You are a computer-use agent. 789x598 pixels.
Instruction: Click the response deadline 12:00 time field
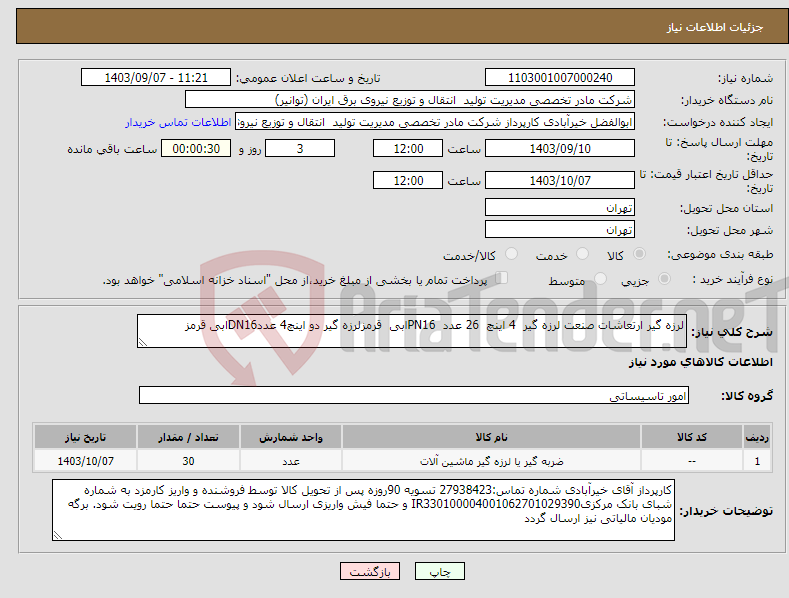click(x=408, y=148)
